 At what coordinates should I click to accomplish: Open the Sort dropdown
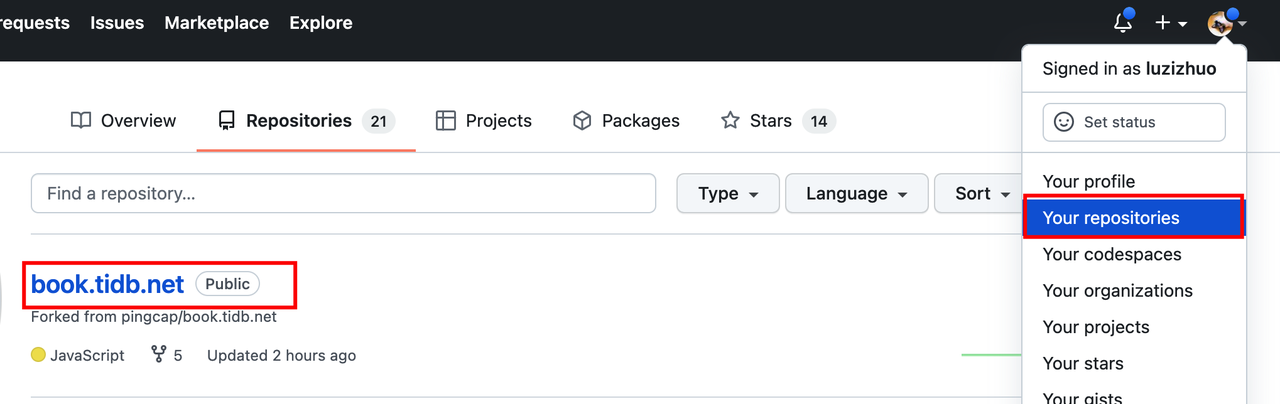coord(981,194)
